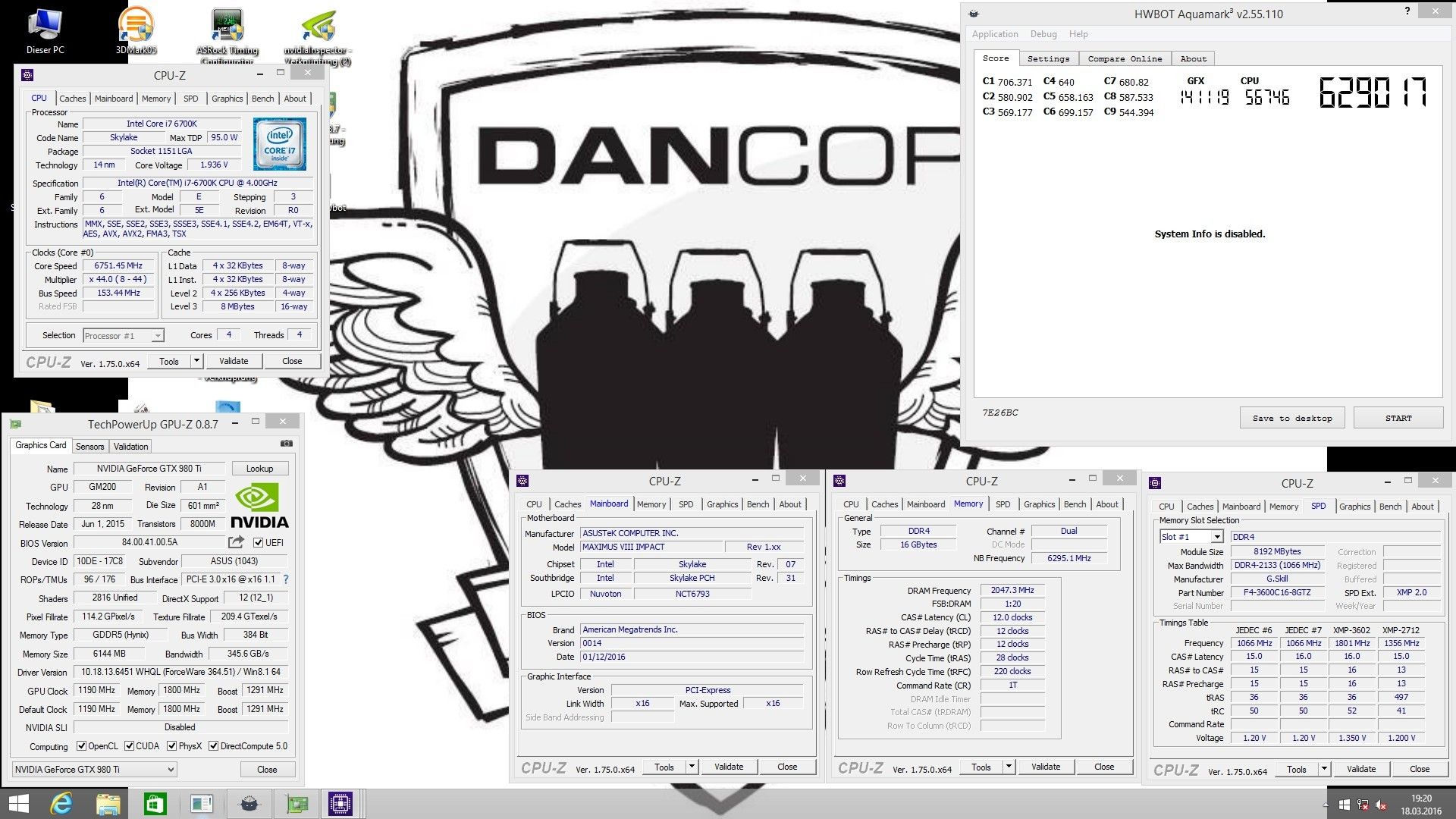Show hidden system tray icons arrow
The image size is (1456, 819).
point(1326,805)
